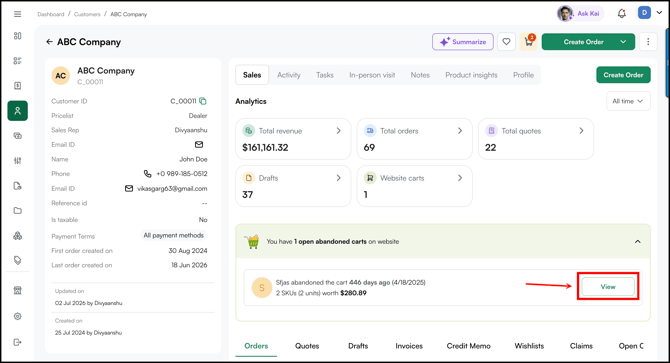Click the heart favorite icon
Screen dimensions: 670x363
(x=506, y=42)
